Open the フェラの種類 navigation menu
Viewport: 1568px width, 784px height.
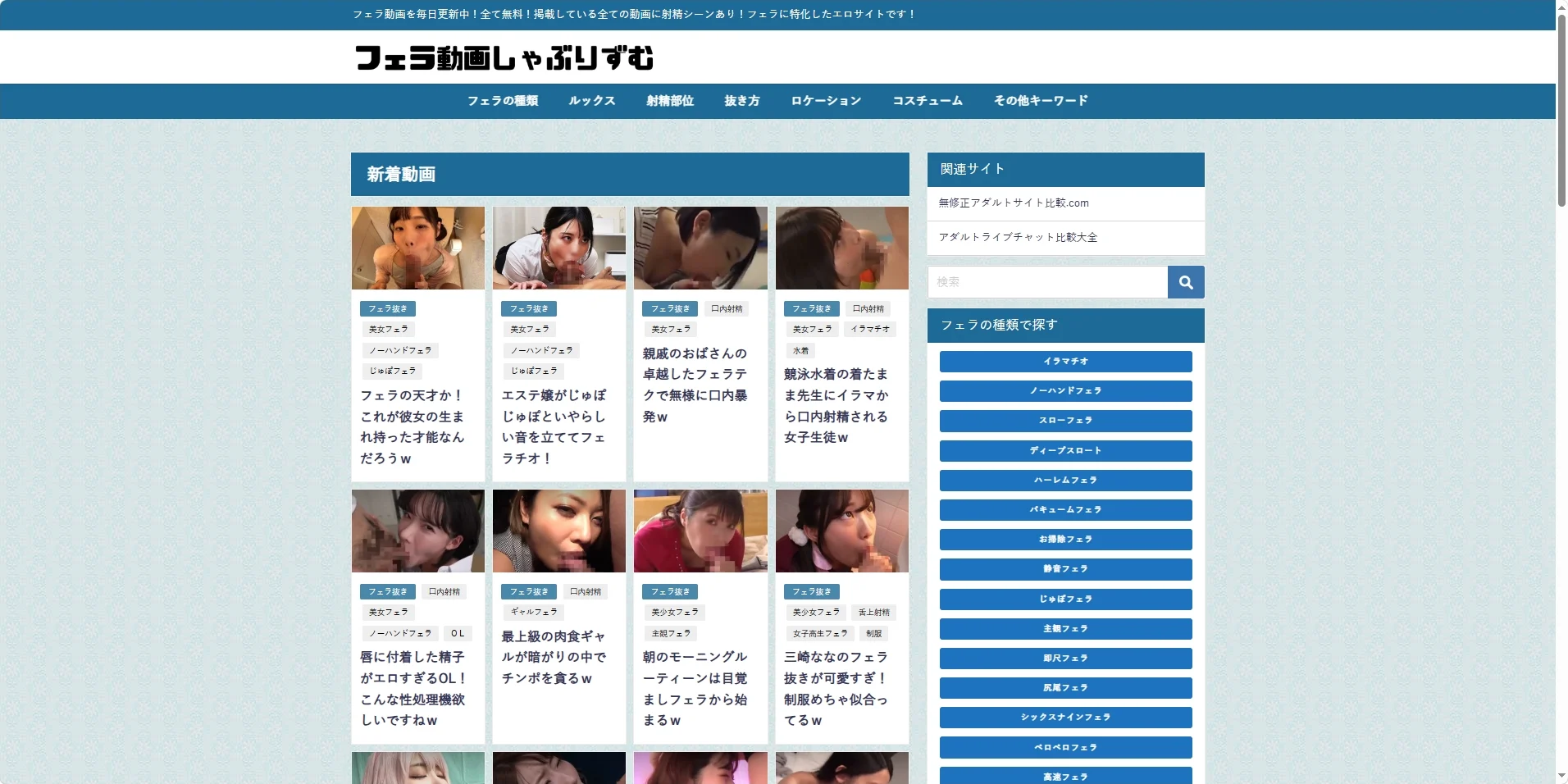coord(503,101)
